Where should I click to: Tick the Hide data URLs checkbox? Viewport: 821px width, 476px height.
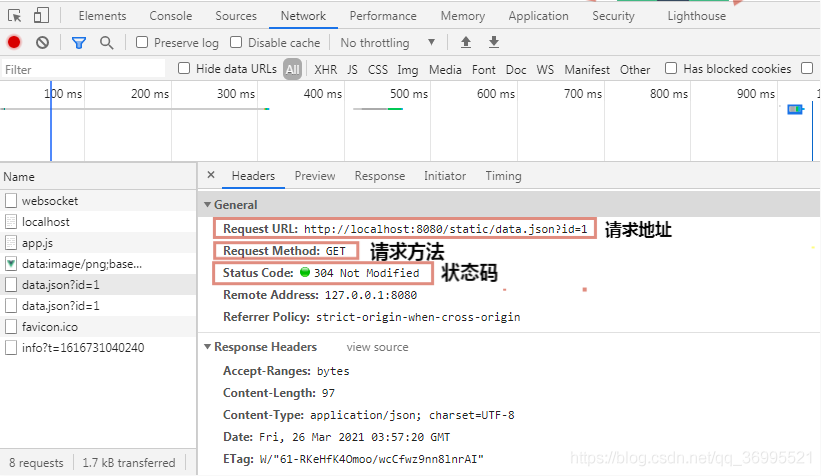(184, 69)
